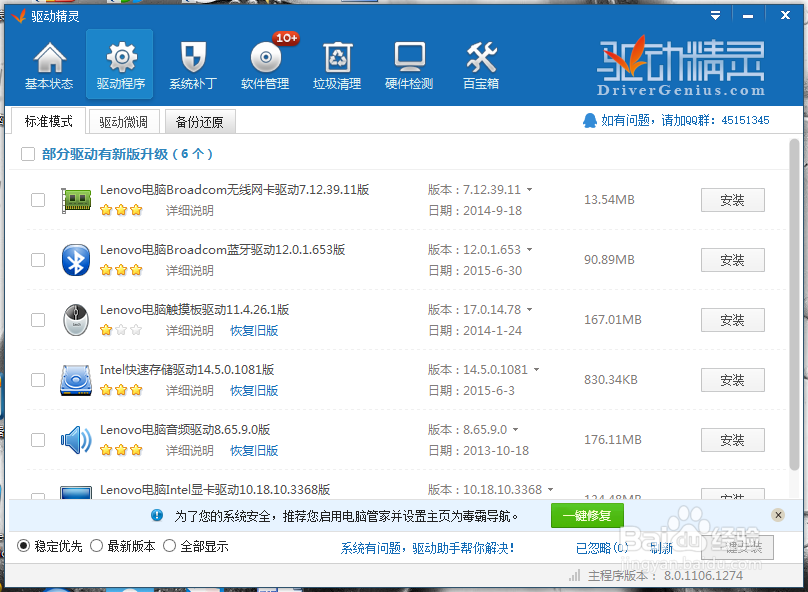Check the Broadcom wireless driver checkbox
Screen dimensions: 808x592
pyautogui.click(x=38, y=200)
